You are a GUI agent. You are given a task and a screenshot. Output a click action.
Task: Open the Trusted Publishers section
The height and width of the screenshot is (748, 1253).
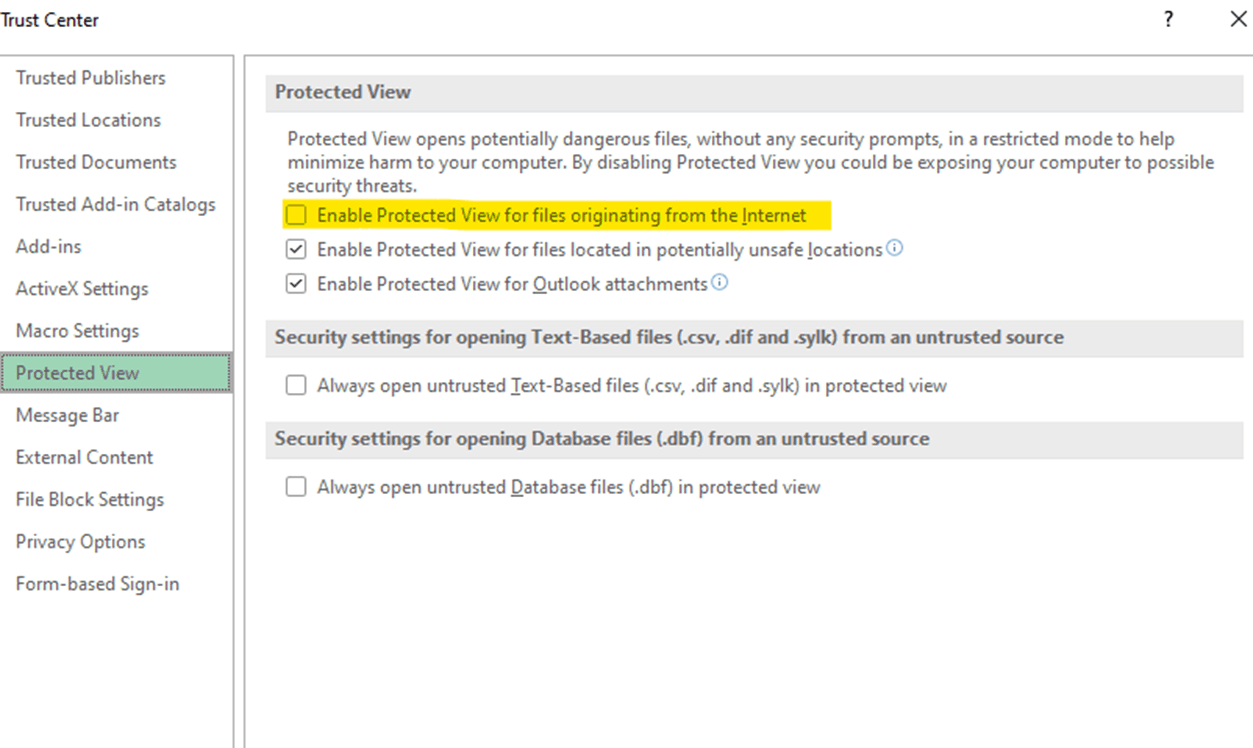point(91,78)
